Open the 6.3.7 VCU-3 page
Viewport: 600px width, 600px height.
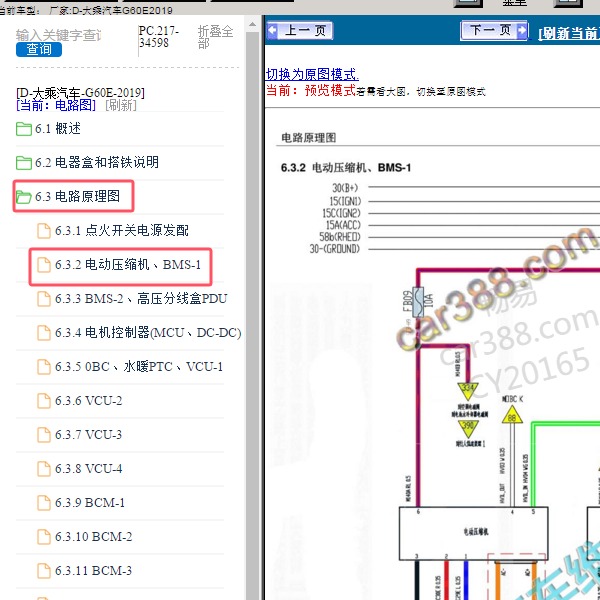88,435
